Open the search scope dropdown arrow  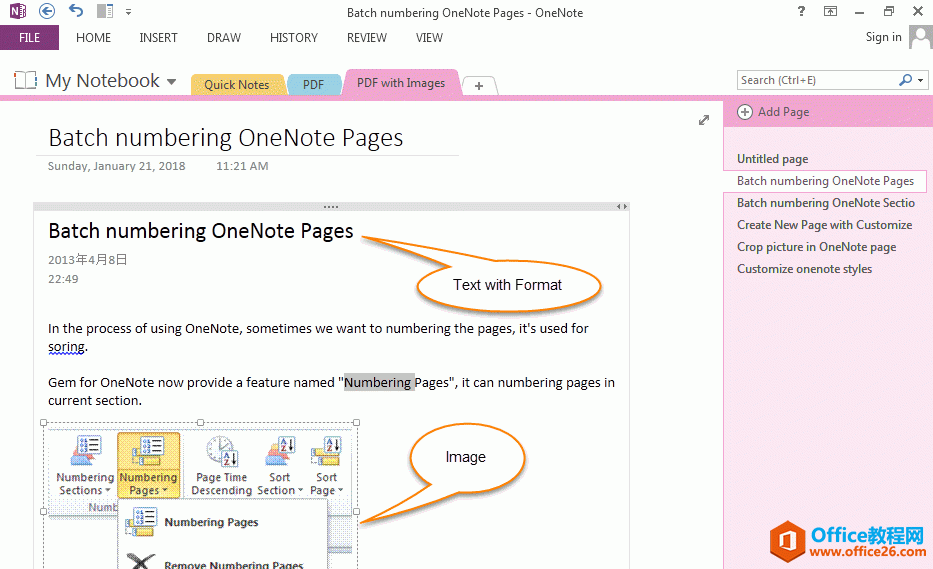921,80
